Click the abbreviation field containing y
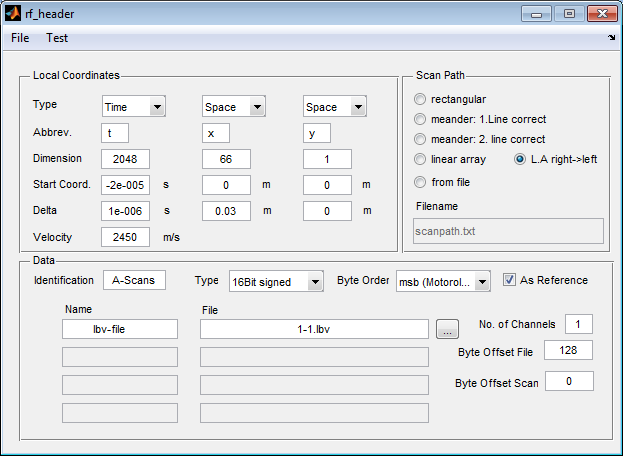Screen dimensions: 623x456 click(x=317, y=133)
